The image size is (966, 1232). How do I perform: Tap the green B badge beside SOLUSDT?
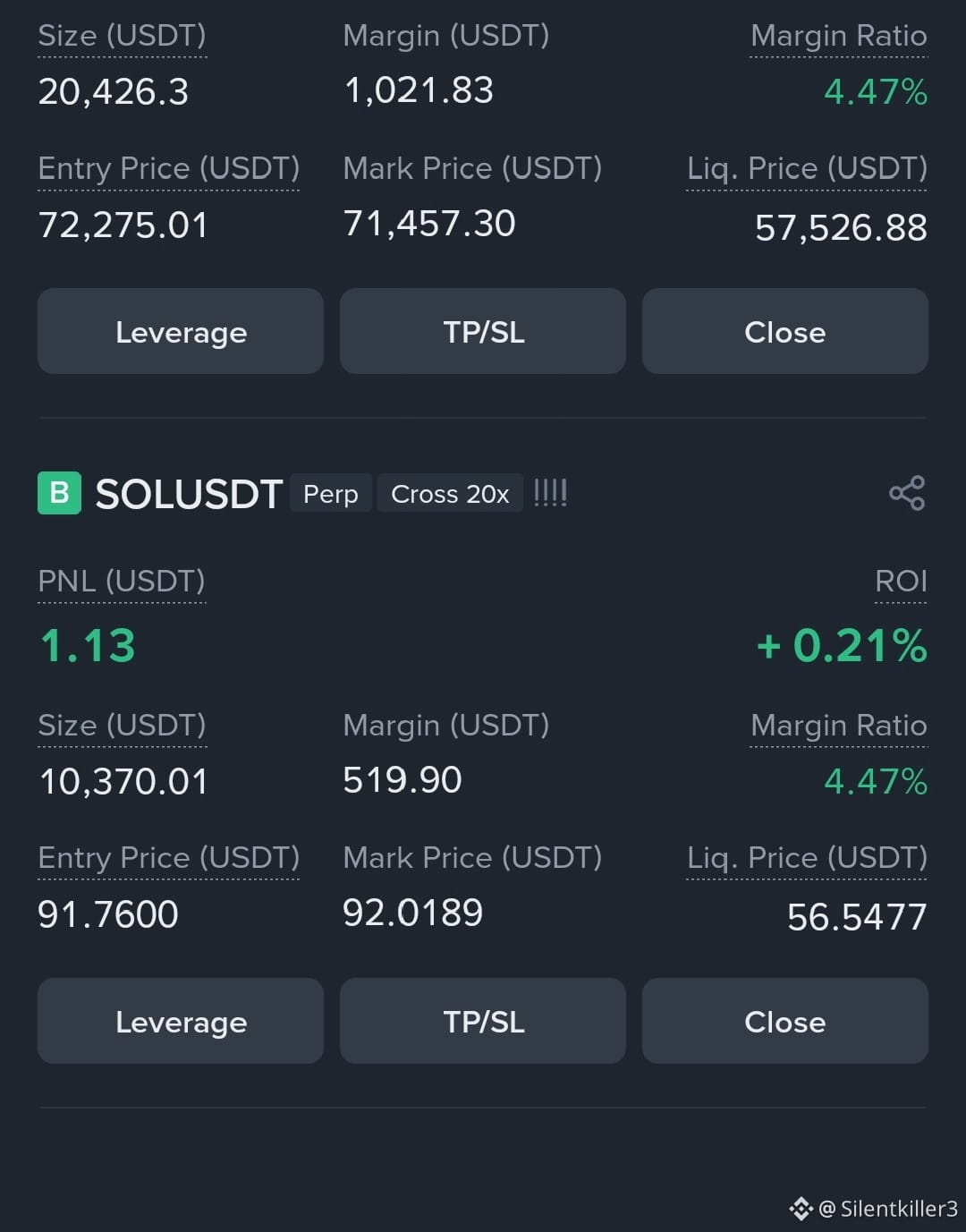[x=59, y=493]
